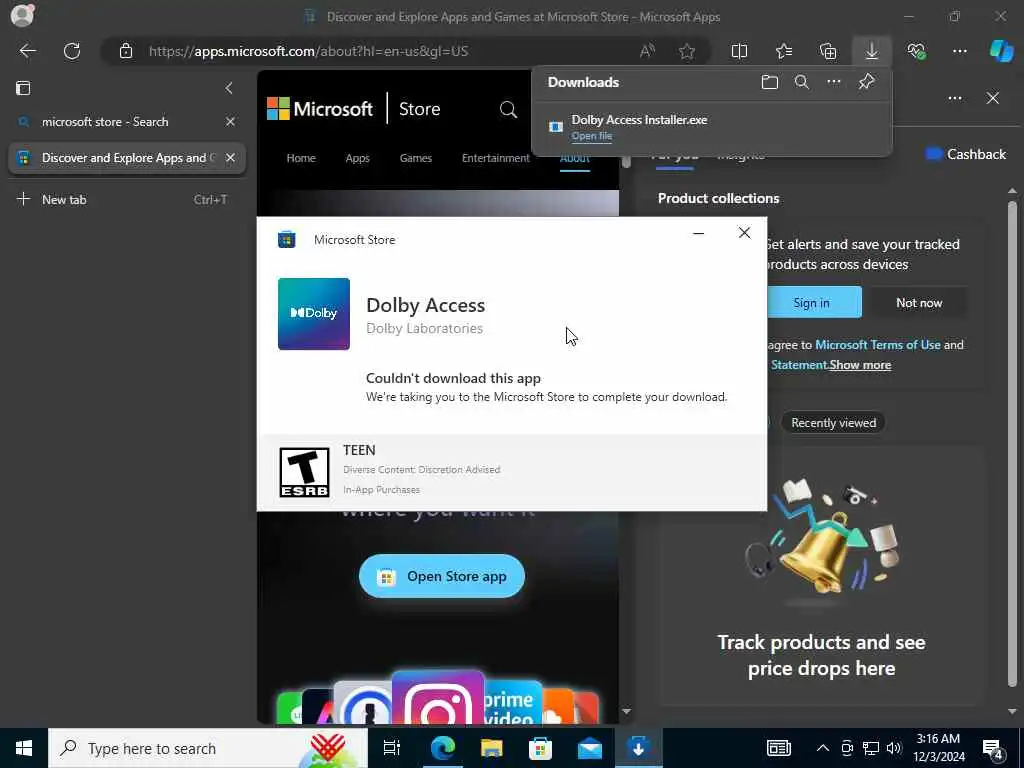Open the Windows Start menu
Screen dimensions: 1024x768
point(24,748)
